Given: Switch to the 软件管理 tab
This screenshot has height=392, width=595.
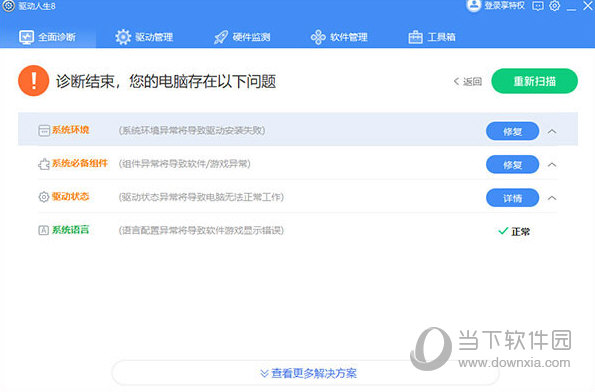Looking at the screenshot, I should pos(339,37).
